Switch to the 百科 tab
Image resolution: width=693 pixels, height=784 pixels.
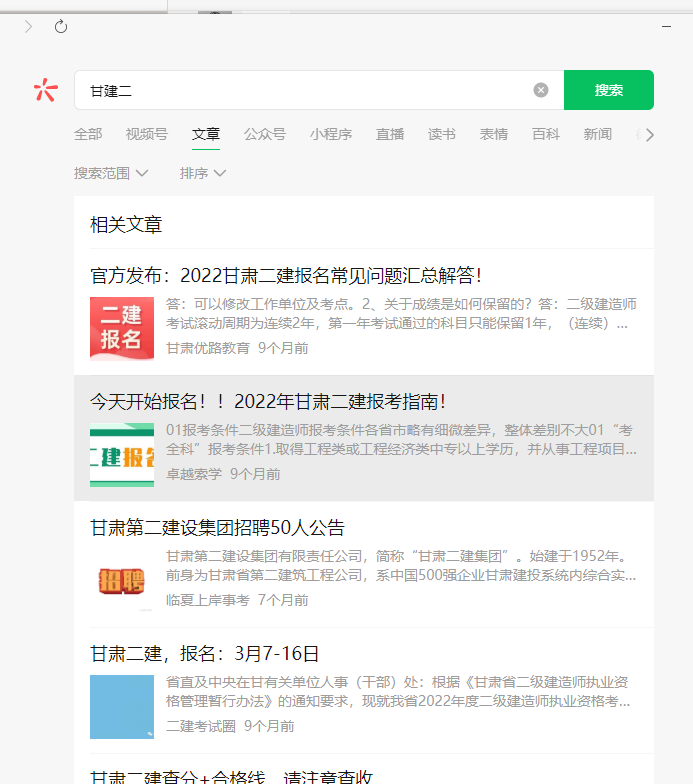coord(546,134)
